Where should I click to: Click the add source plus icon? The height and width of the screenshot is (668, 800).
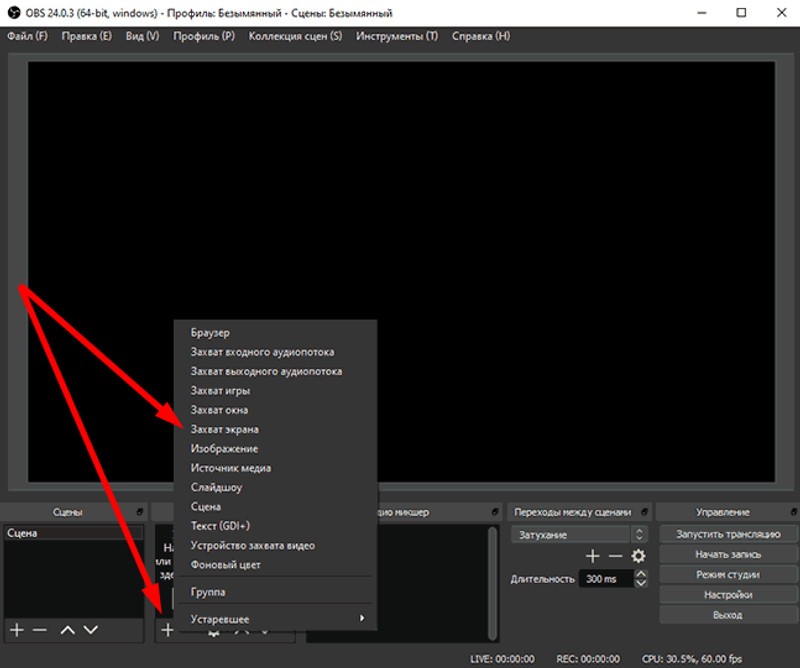click(x=168, y=630)
